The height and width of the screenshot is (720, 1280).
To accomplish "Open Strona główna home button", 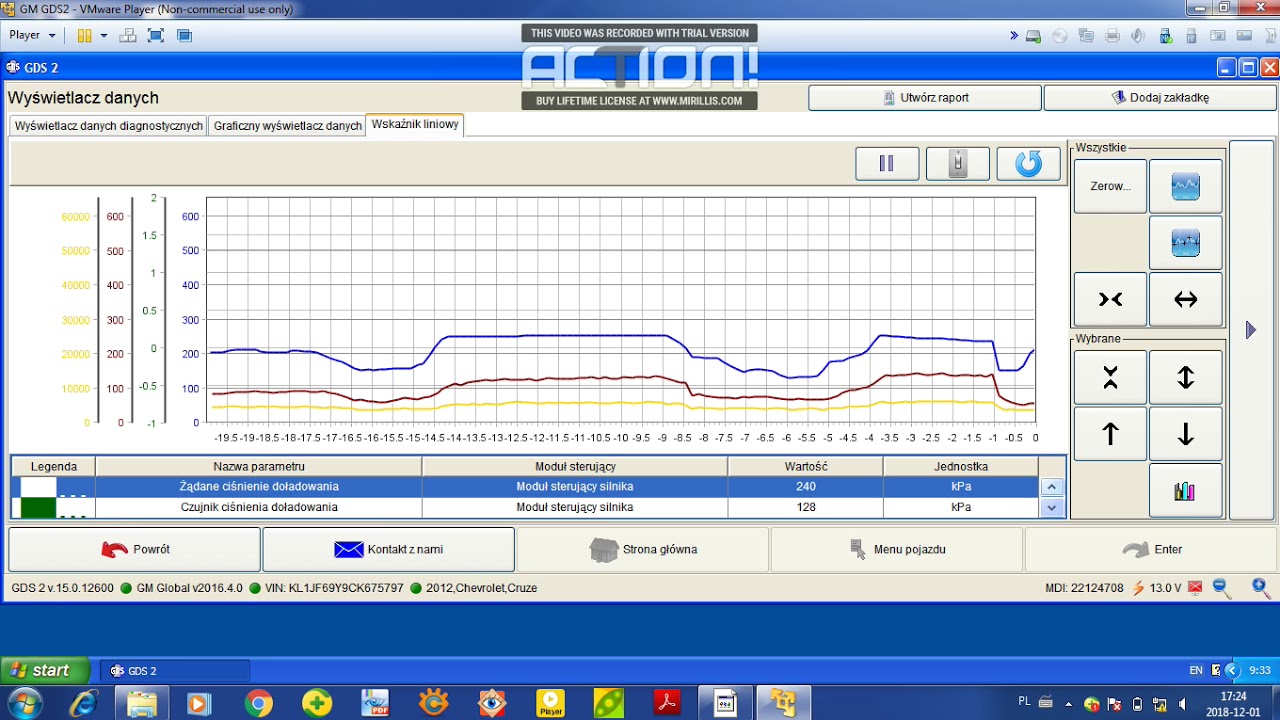I will [x=643, y=549].
